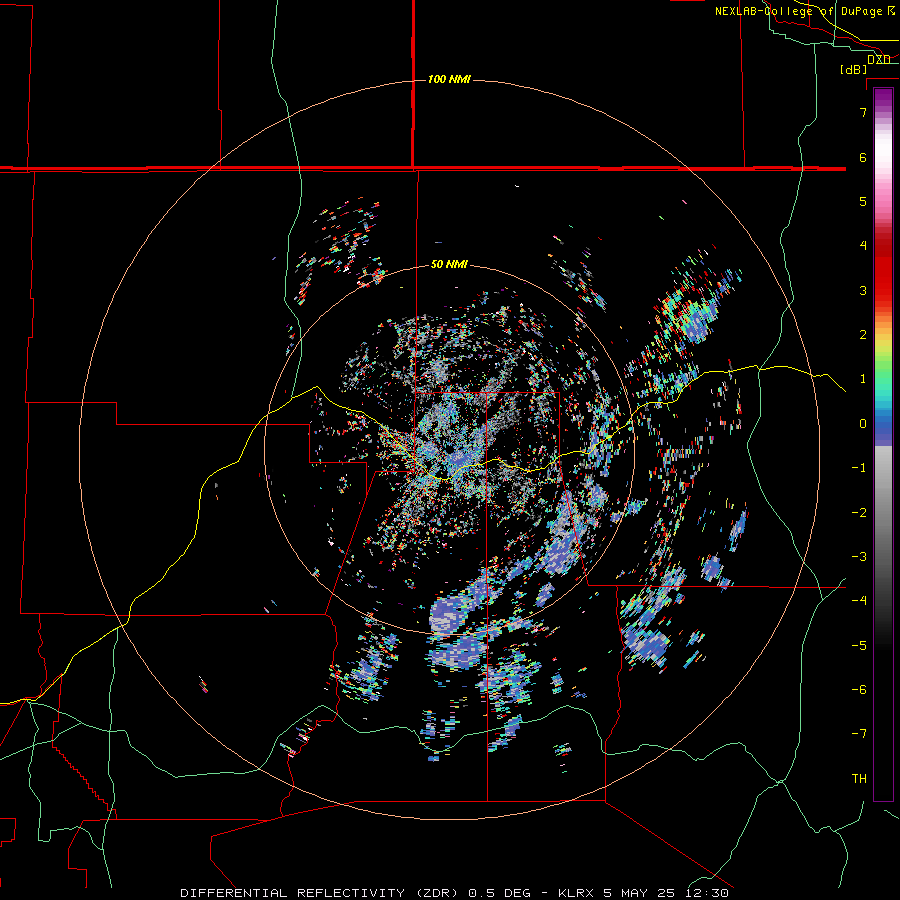Click the 7 tick on color scale

pos(863,112)
